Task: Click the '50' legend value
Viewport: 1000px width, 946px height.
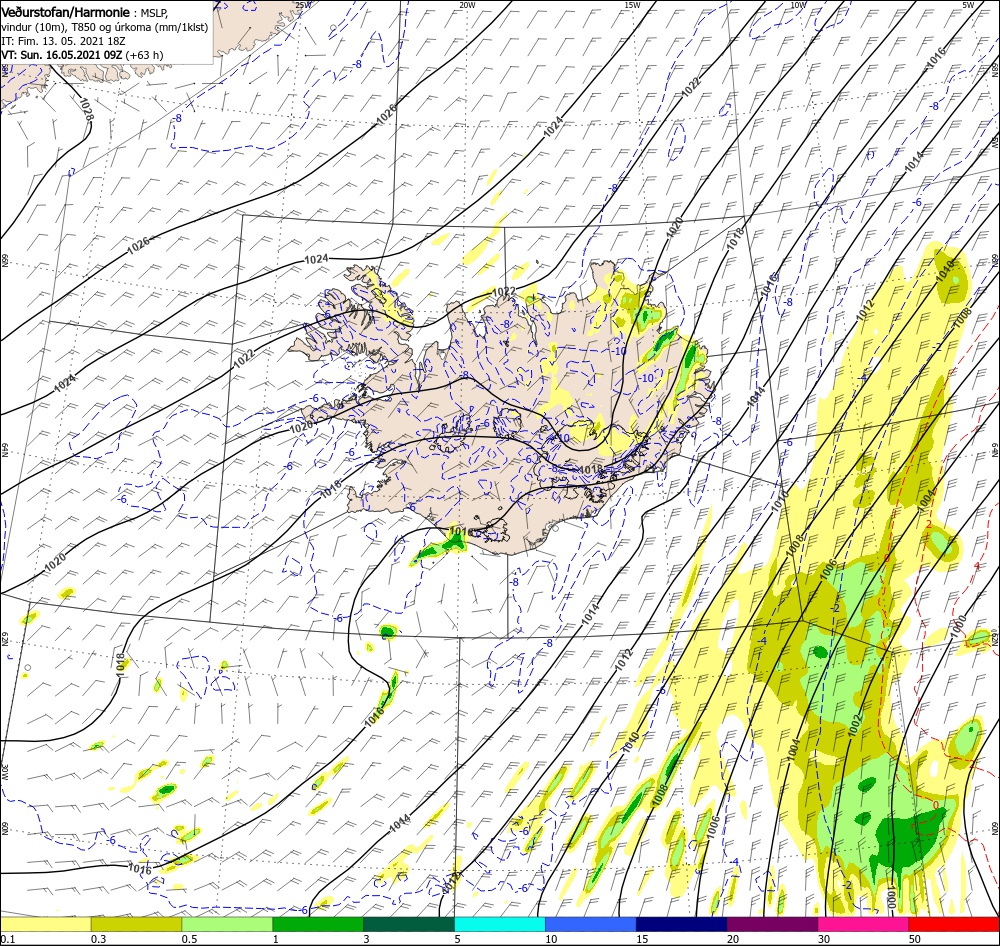Action: point(915,939)
